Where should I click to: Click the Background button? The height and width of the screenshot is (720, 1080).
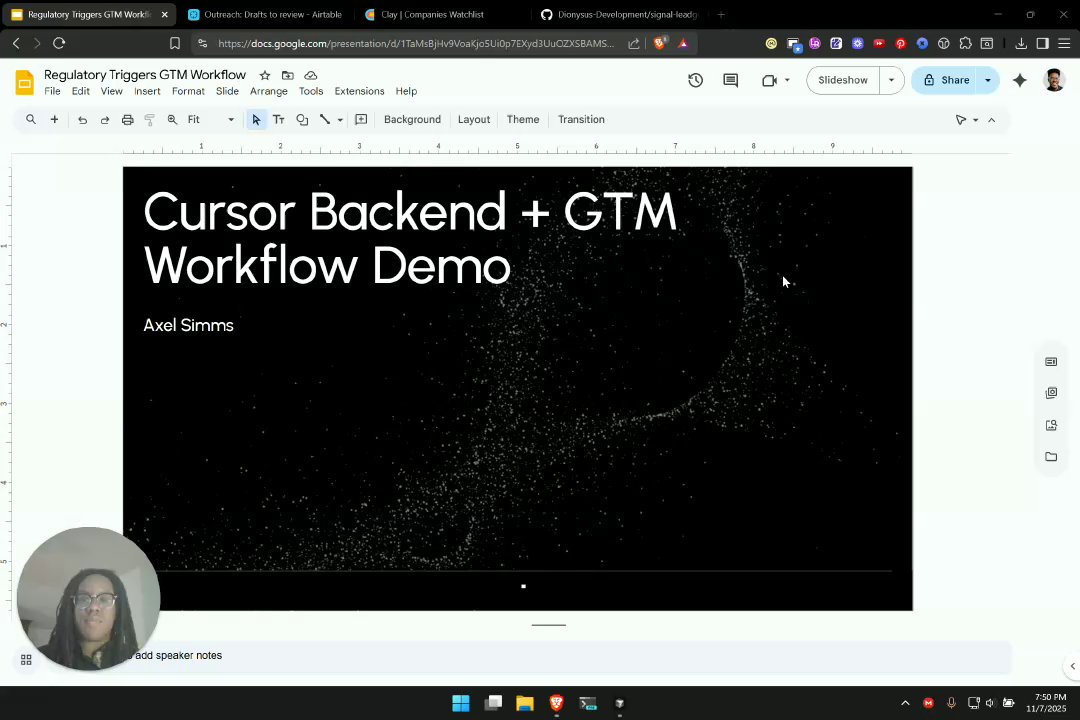click(412, 119)
